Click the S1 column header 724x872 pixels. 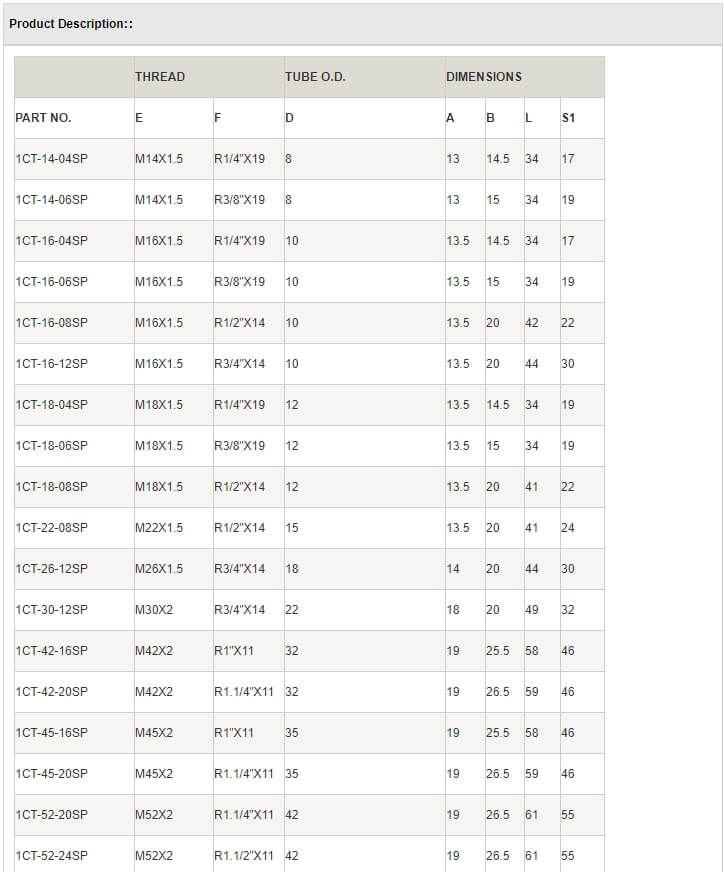point(568,118)
